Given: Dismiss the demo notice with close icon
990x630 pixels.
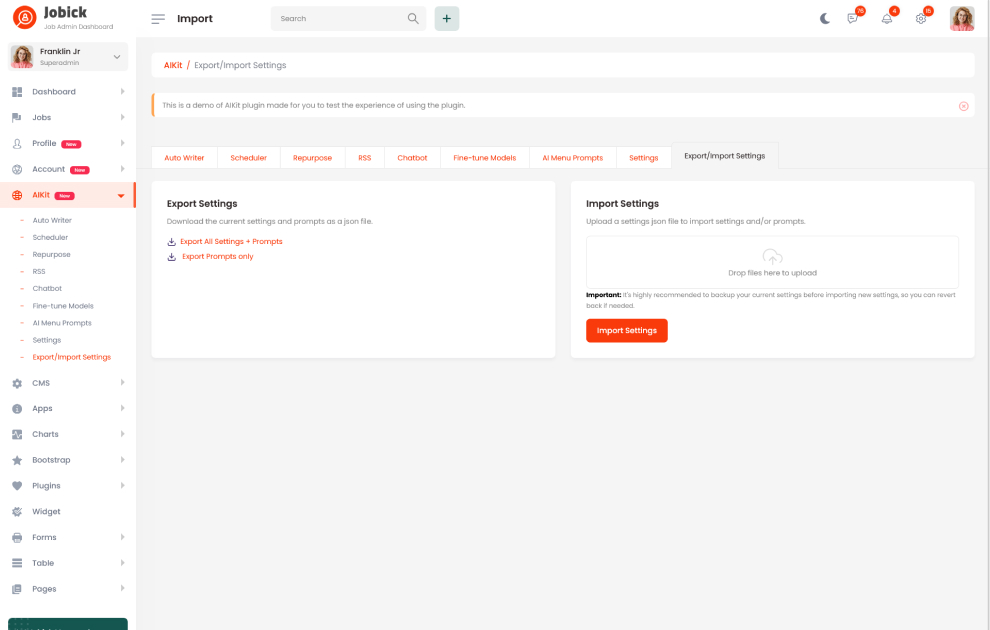Looking at the screenshot, I should pos(964,106).
